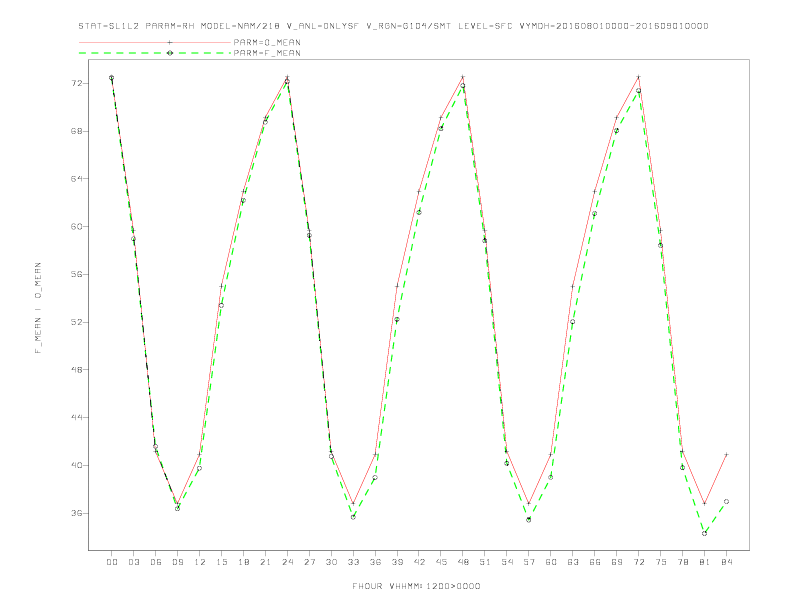Click x-axis tick label 60
Viewport: 792px width, 612px height.
pyautogui.click(x=551, y=562)
